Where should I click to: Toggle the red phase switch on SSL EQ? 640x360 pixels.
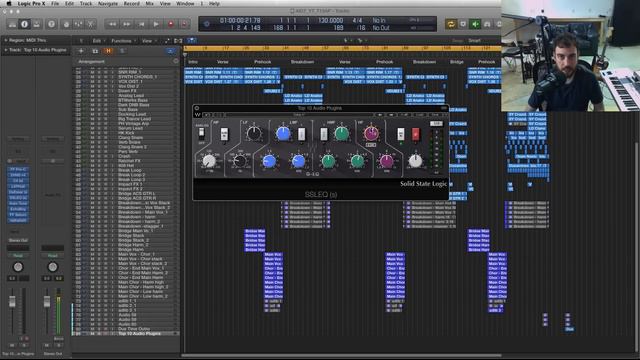pyautogui.click(x=416, y=134)
